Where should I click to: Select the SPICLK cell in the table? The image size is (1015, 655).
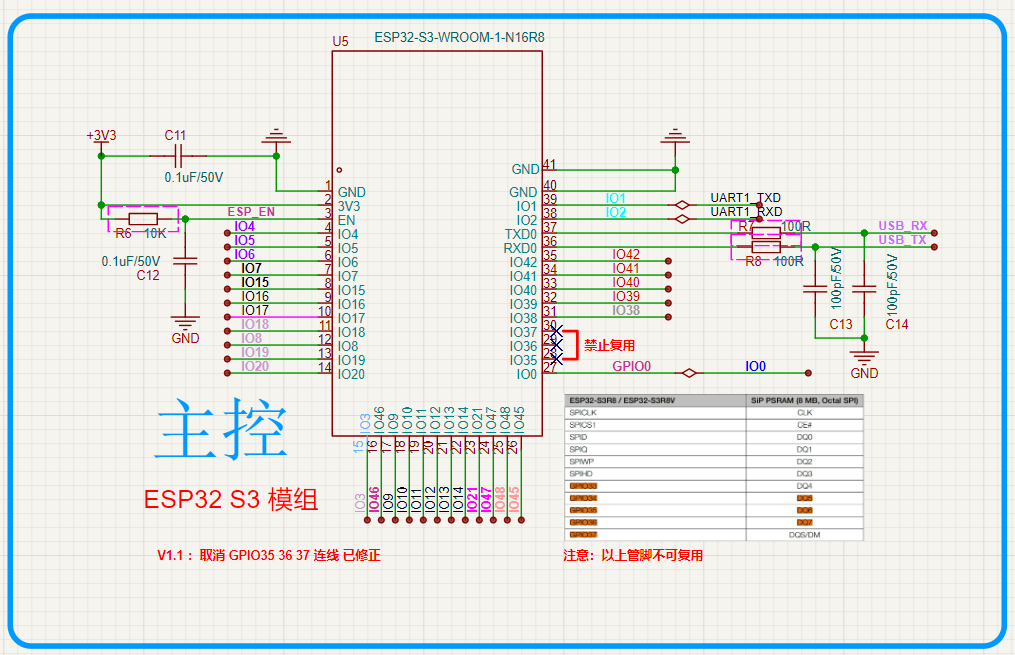(655, 412)
